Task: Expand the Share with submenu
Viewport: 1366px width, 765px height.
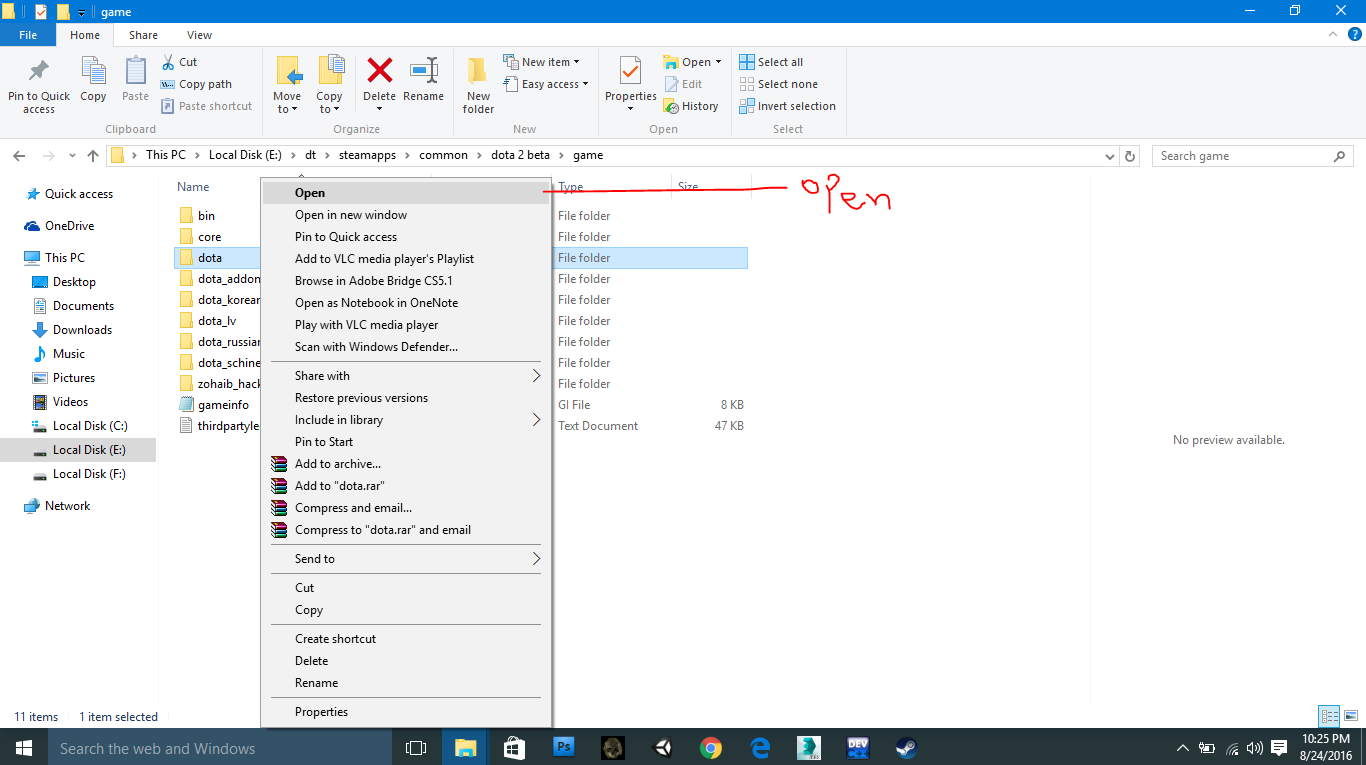Action: coord(406,376)
